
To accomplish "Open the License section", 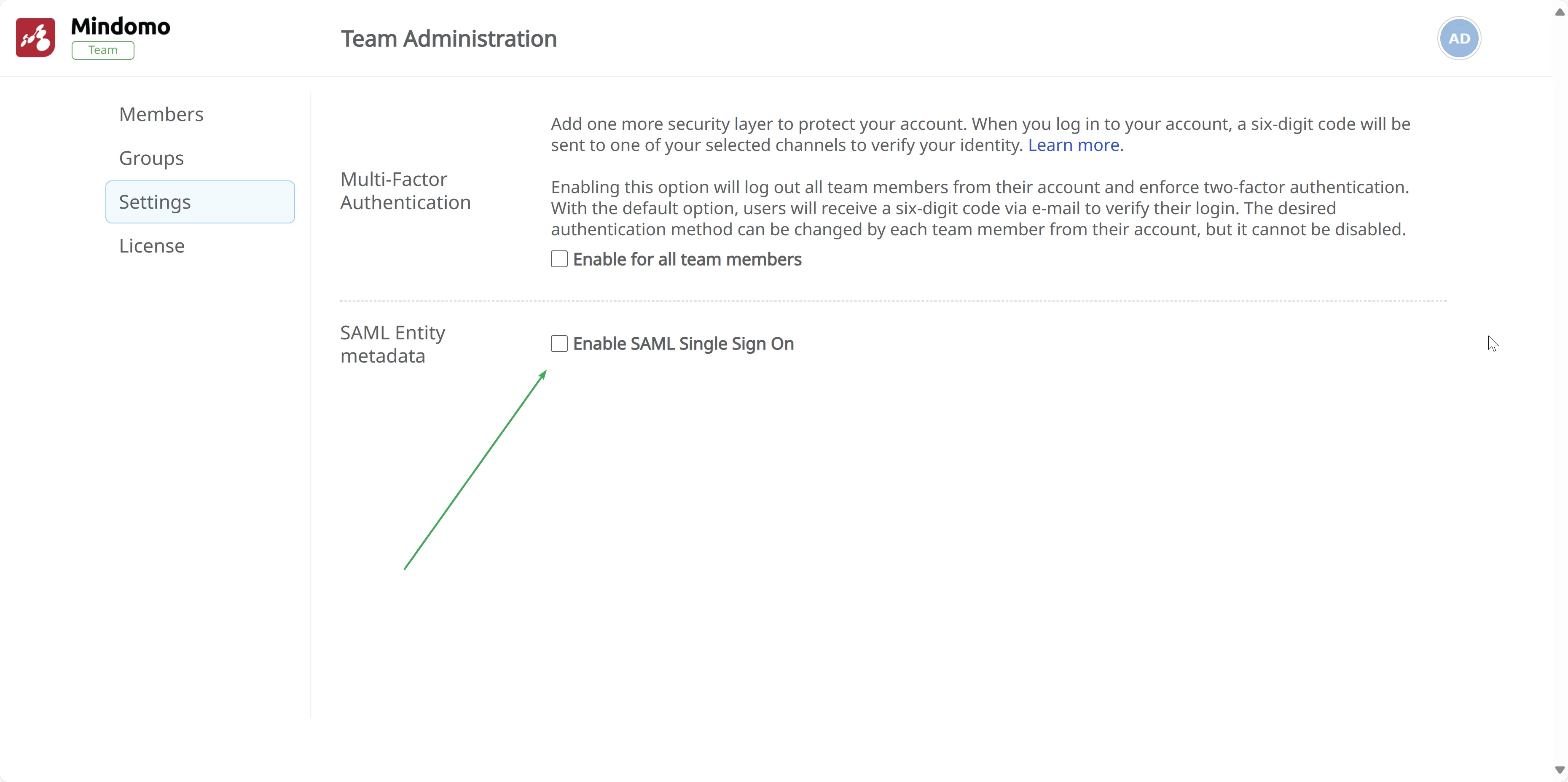I will coord(152,246).
